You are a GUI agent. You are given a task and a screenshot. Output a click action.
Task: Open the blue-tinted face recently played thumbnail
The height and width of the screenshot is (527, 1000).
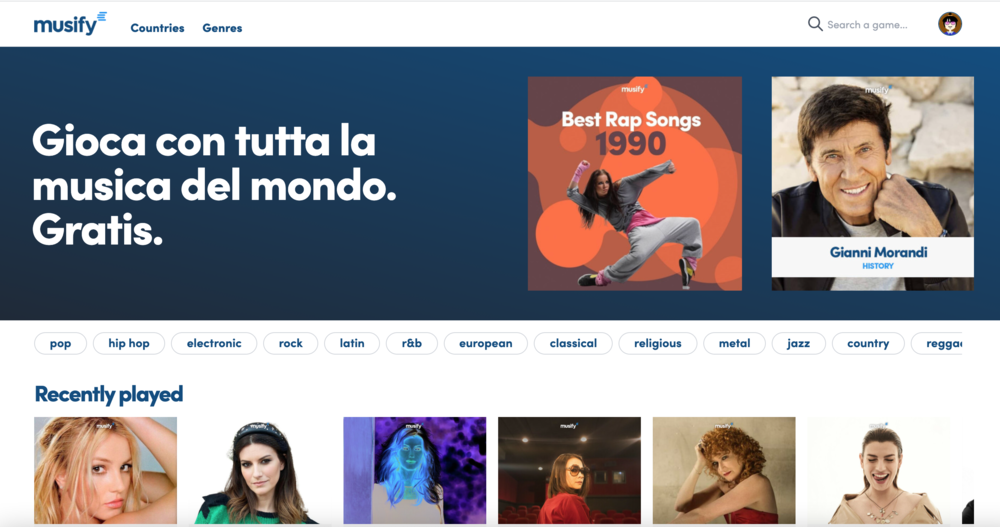[415, 471]
